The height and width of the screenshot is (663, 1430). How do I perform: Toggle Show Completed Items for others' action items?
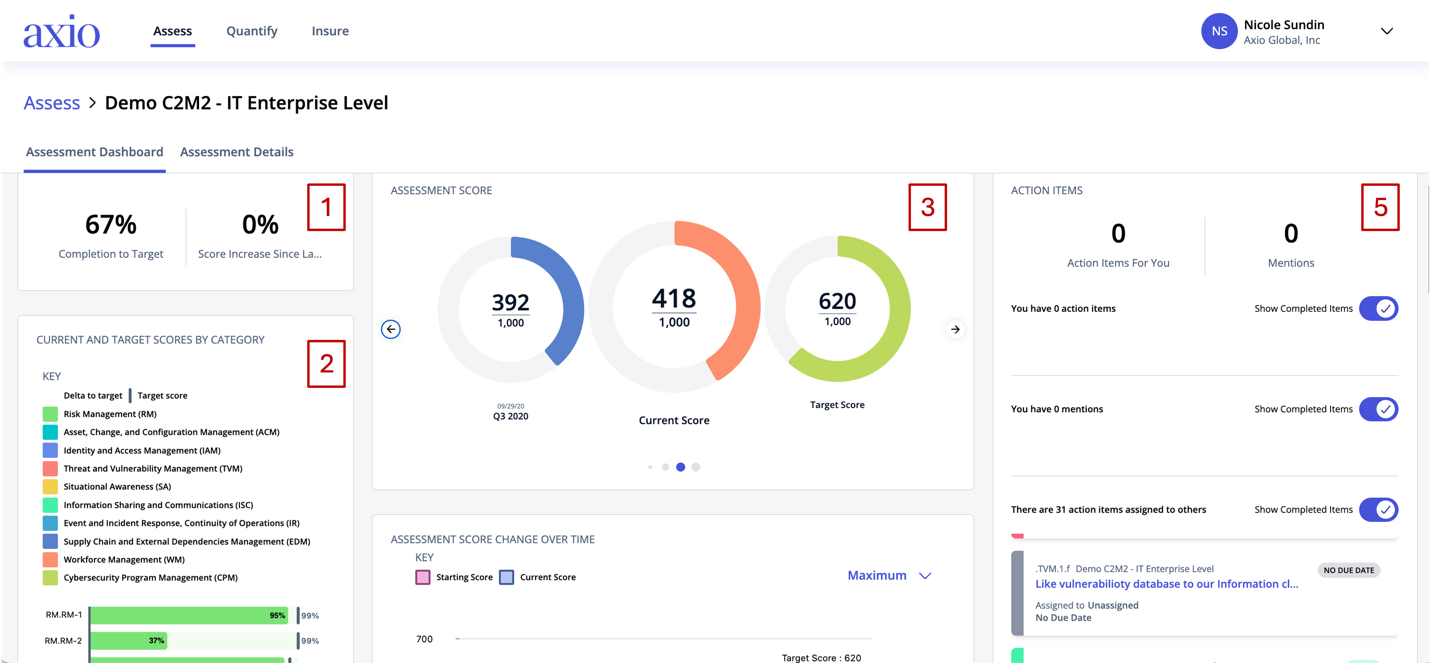[1378, 510]
